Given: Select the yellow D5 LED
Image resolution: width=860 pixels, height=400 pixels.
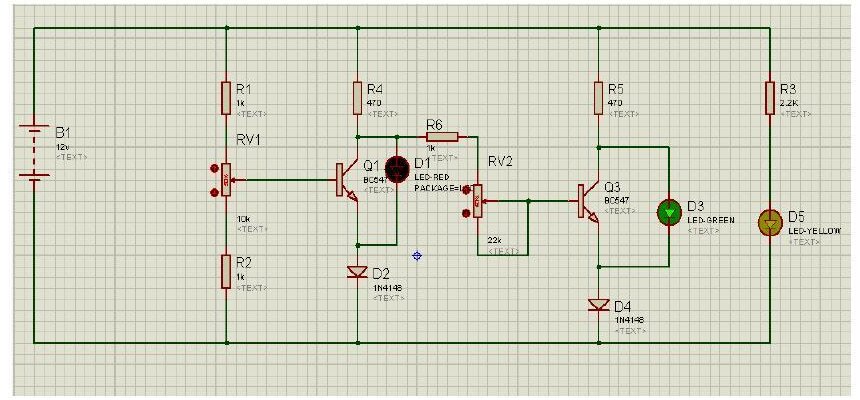Looking at the screenshot, I should point(770,223).
